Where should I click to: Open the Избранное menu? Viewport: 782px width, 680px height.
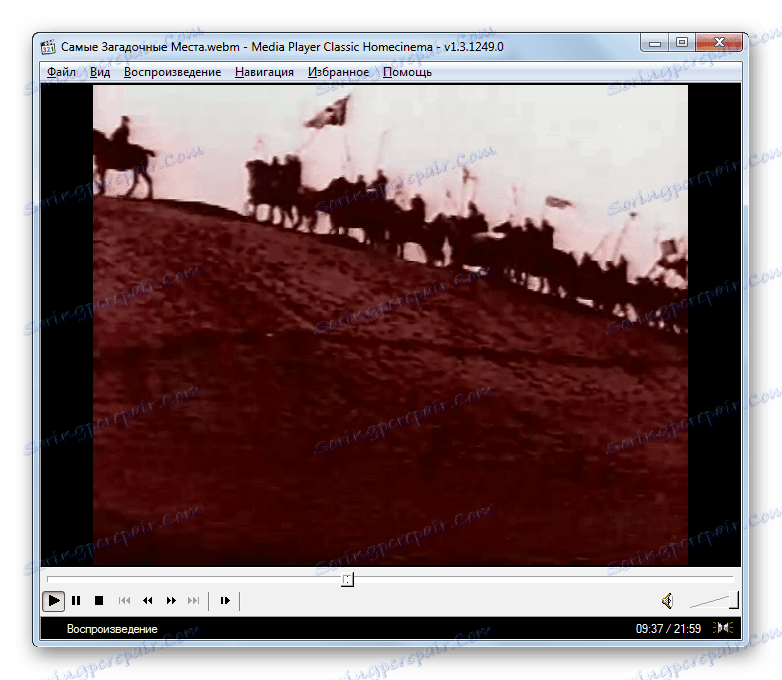339,72
